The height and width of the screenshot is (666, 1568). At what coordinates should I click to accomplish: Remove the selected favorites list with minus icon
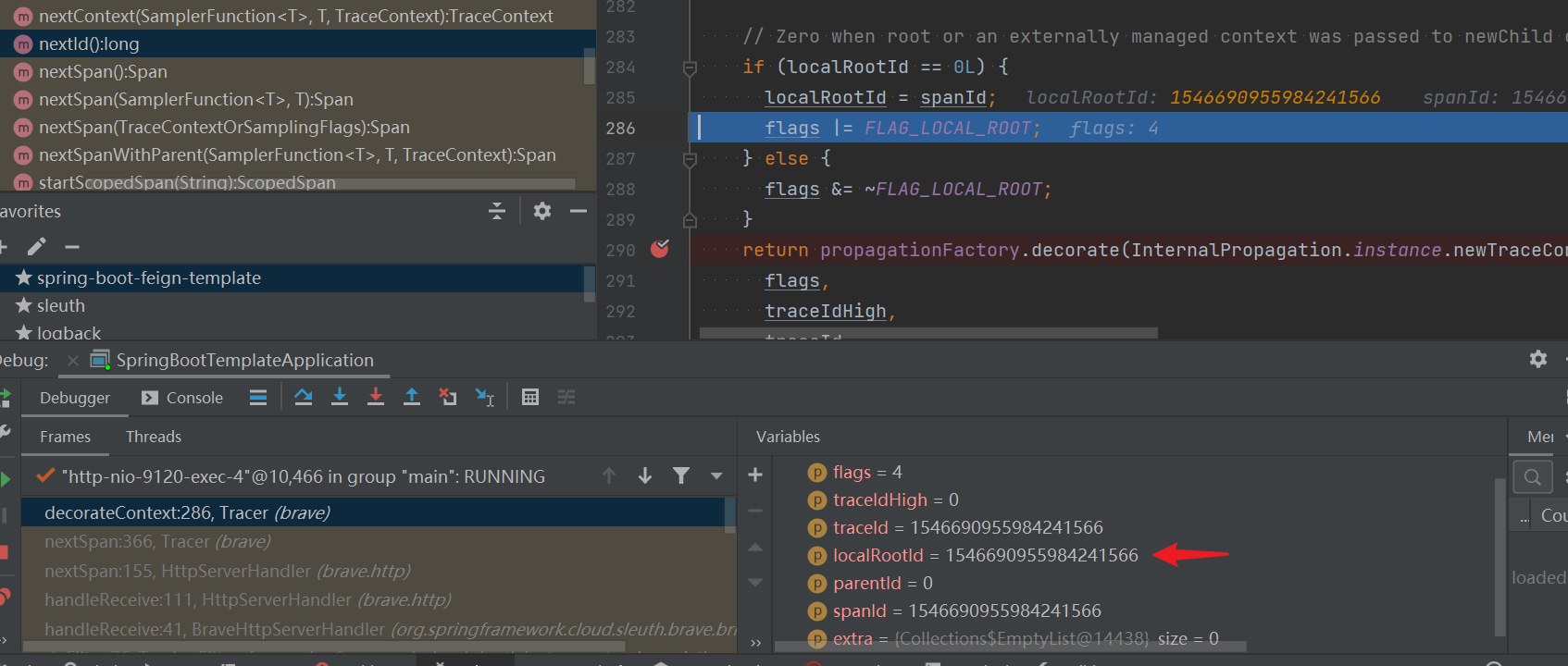pyautogui.click(x=72, y=247)
